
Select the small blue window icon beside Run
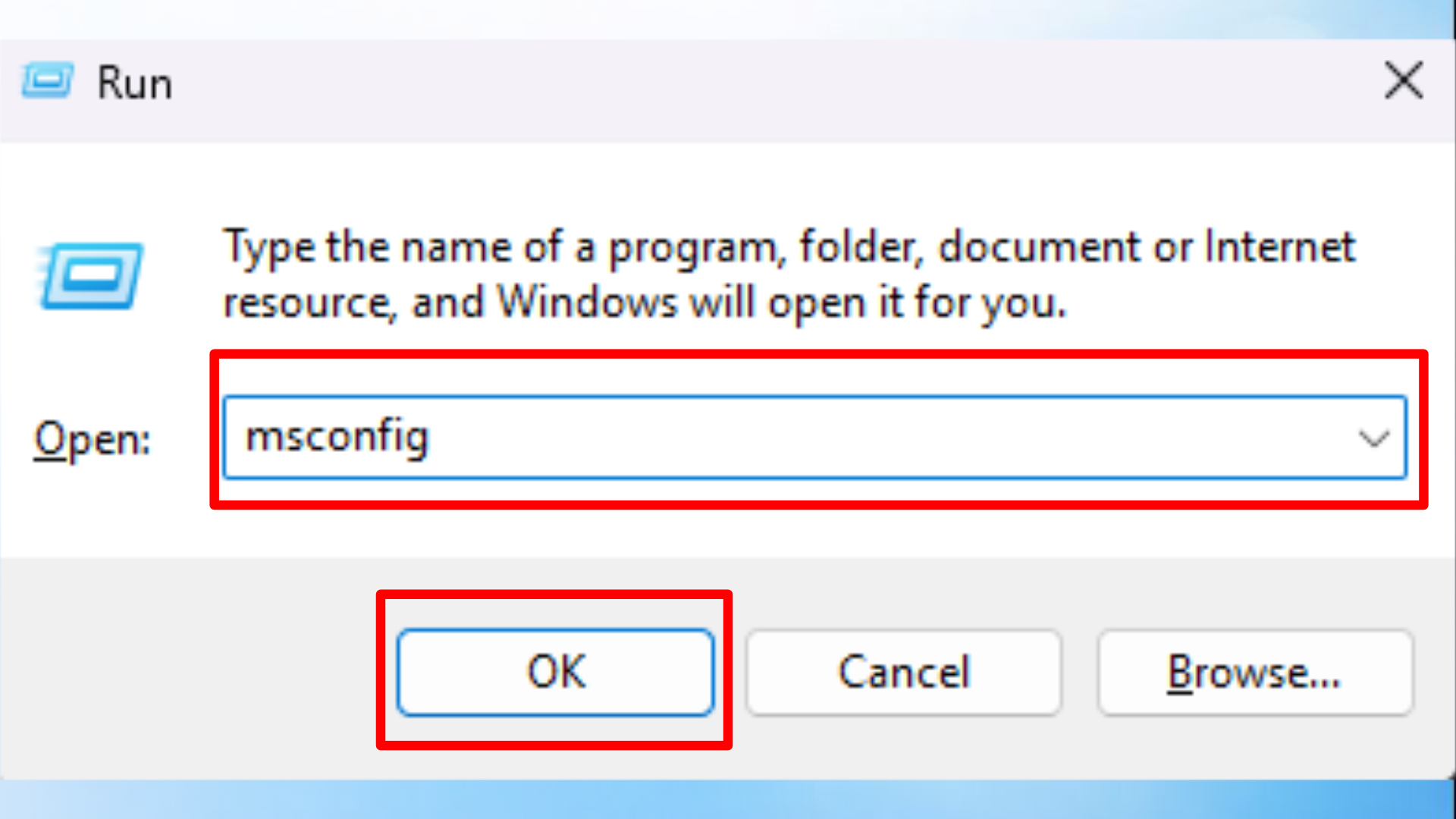48,80
